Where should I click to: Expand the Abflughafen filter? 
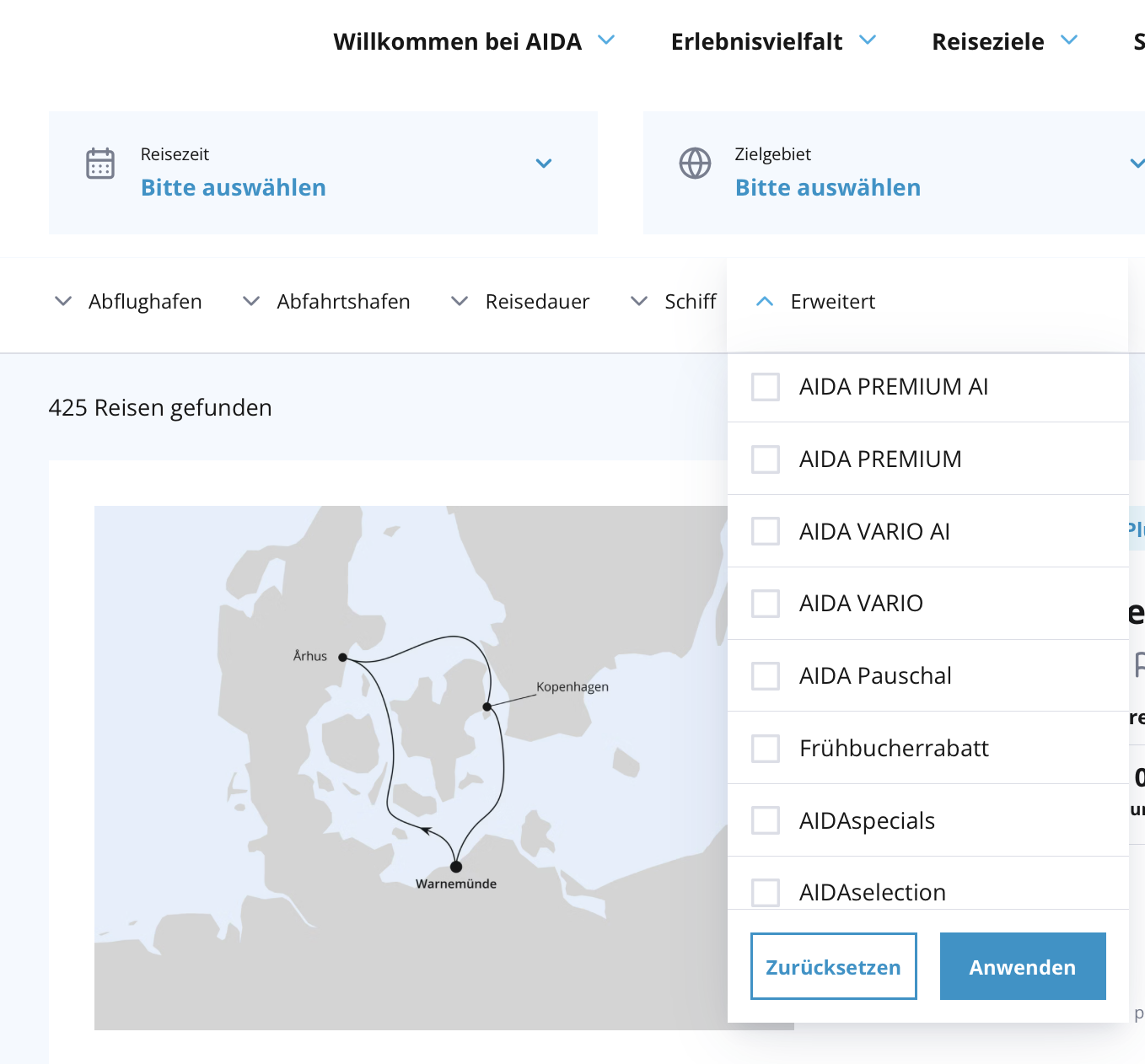[129, 302]
